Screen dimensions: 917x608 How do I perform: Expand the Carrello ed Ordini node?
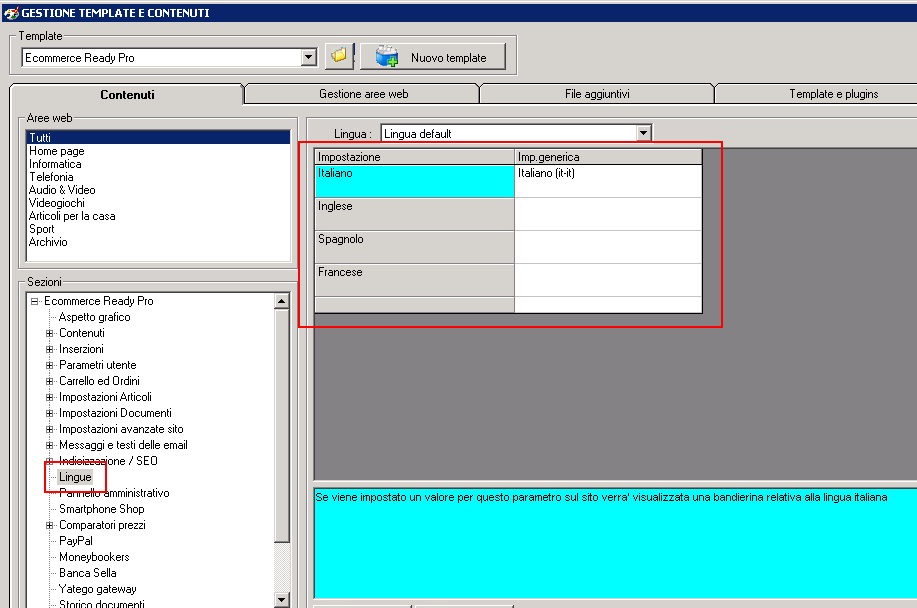pos(50,381)
